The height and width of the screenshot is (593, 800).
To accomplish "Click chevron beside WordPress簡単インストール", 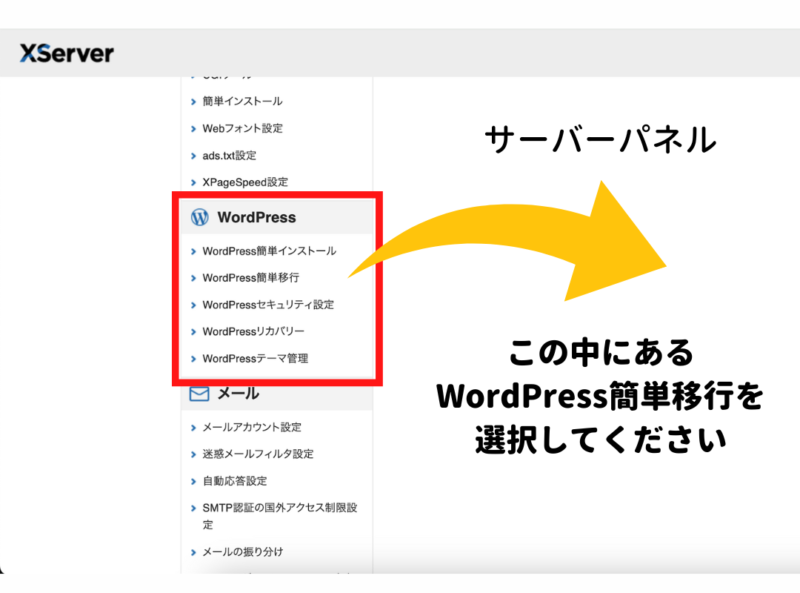I will (x=193, y=252).
